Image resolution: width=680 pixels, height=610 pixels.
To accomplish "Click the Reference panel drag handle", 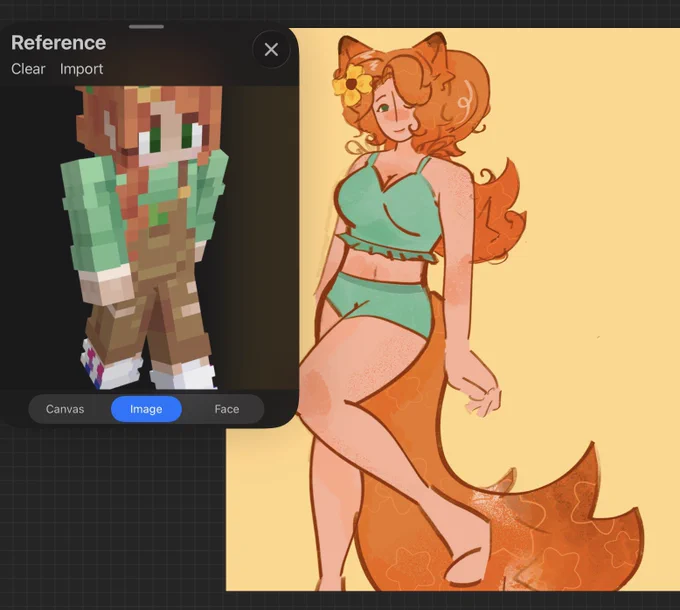I will [147, 26].
